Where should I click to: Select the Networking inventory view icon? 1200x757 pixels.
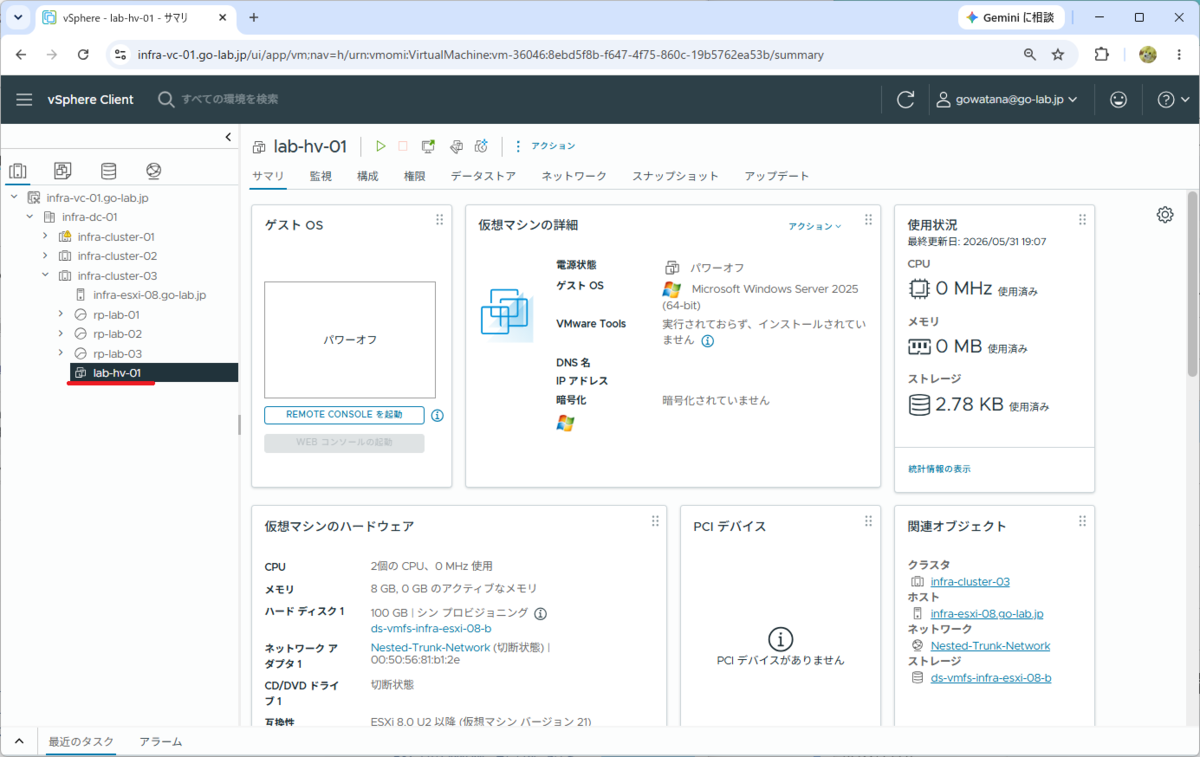(x=153, y=171)
